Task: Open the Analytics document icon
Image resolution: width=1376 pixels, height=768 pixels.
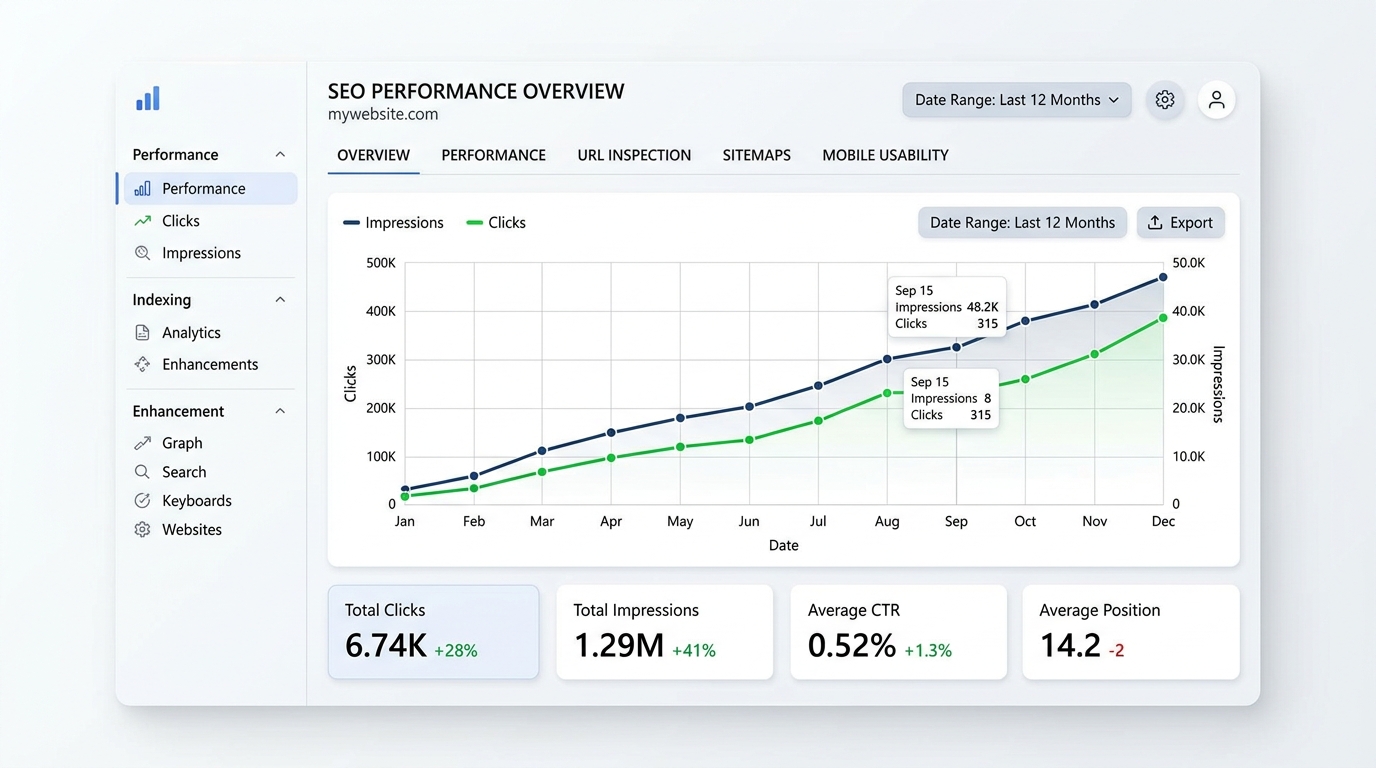Action: click(142, 332)
